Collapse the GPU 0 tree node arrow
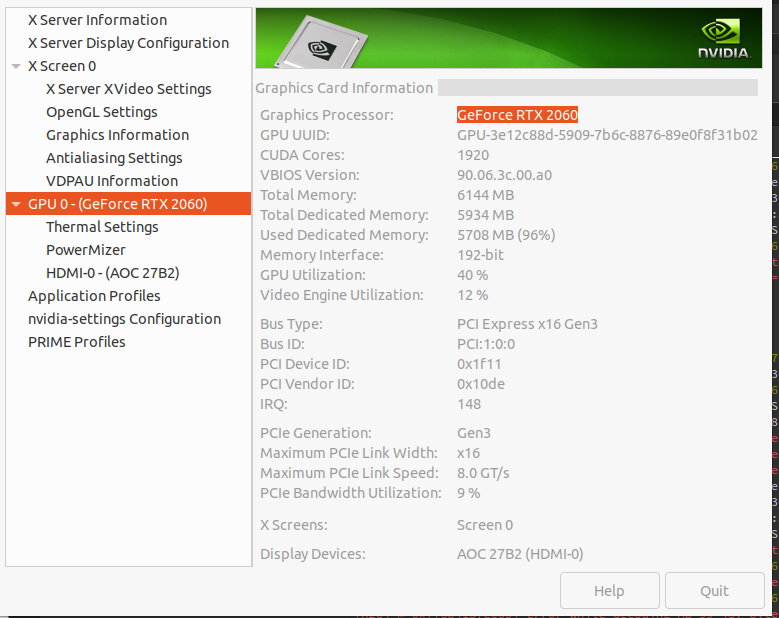 [16, 204]
